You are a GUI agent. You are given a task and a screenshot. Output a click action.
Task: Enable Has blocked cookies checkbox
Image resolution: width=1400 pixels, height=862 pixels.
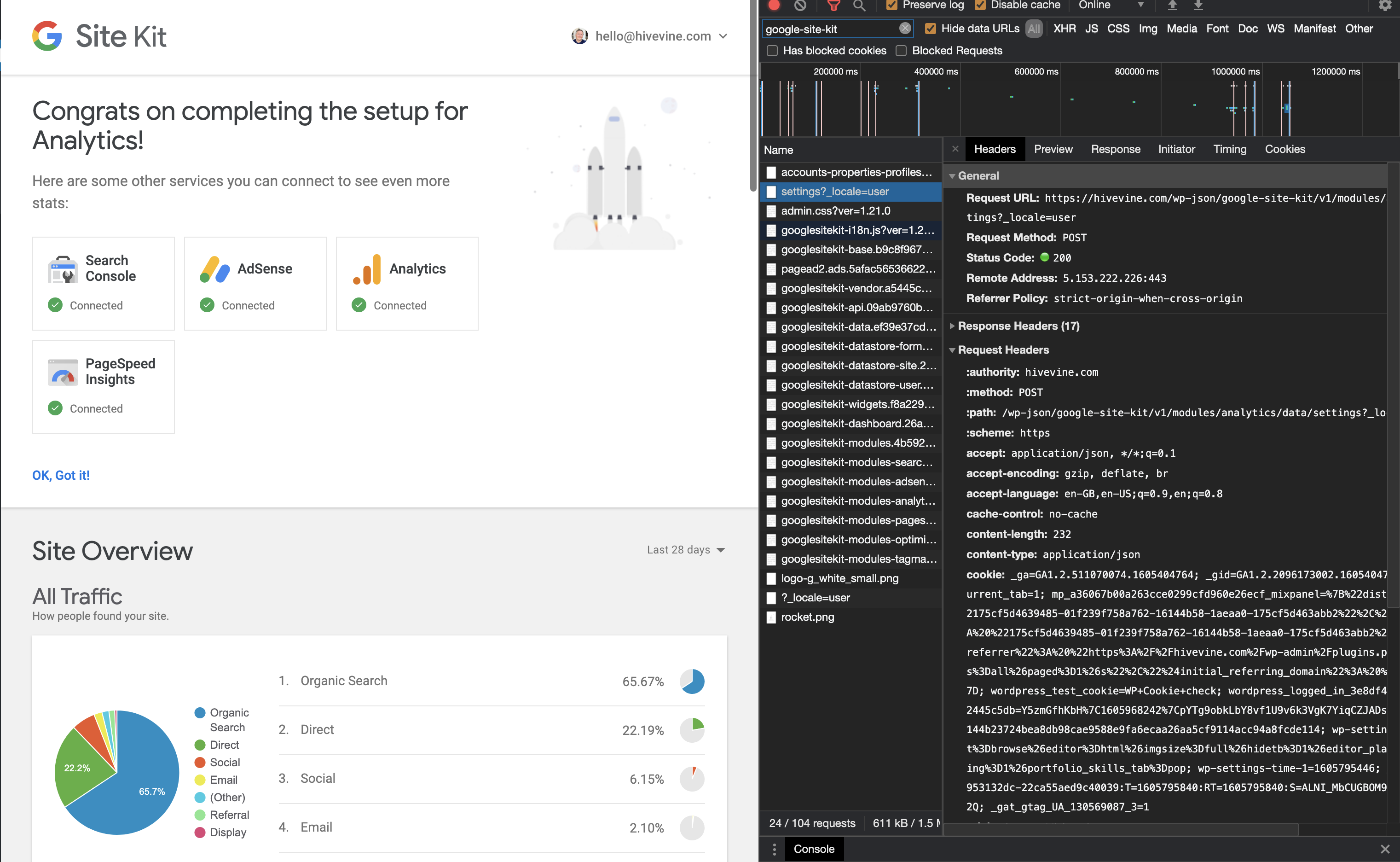(x=772, y=51)
